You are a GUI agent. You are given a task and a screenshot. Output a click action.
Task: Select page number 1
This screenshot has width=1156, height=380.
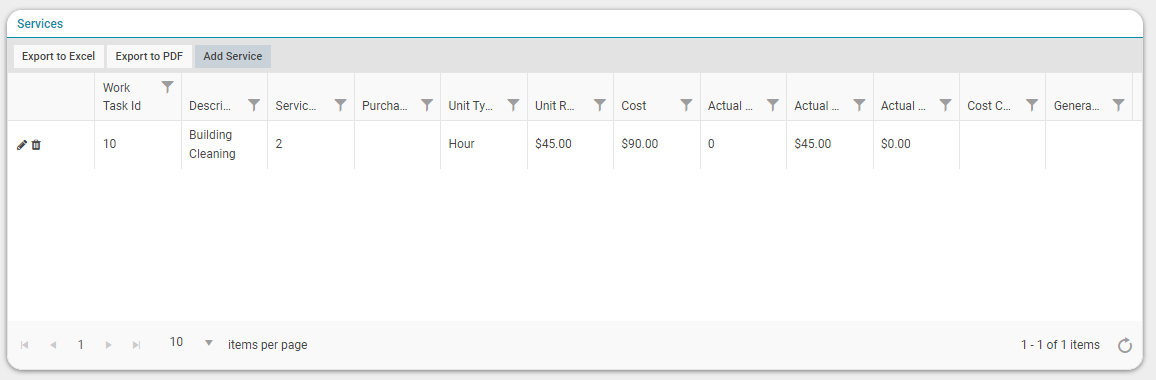point(80,345)
